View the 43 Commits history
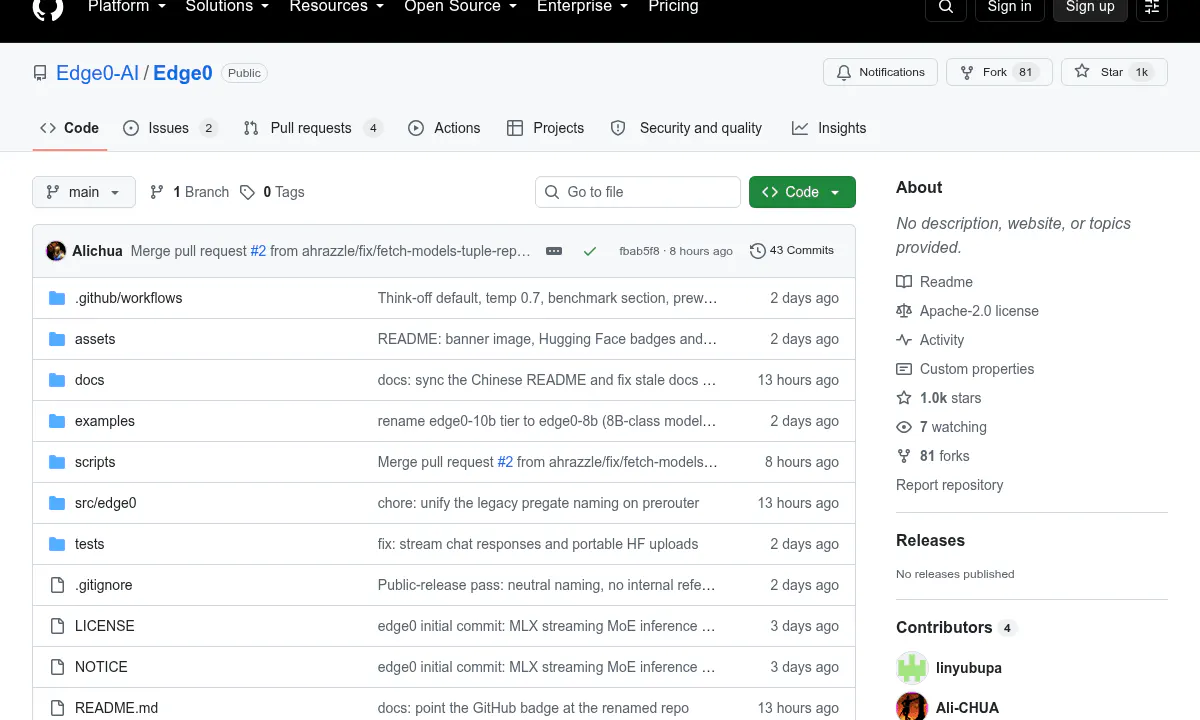Image resolution: width=1200 pixels, height=720 pixels. 792,251
